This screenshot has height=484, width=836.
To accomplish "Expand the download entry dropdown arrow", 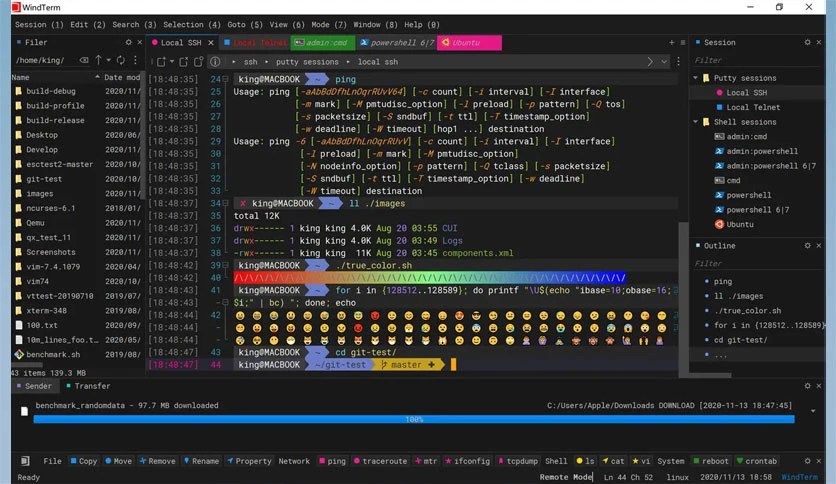I will pyautogui.click(x=813, y=411).
